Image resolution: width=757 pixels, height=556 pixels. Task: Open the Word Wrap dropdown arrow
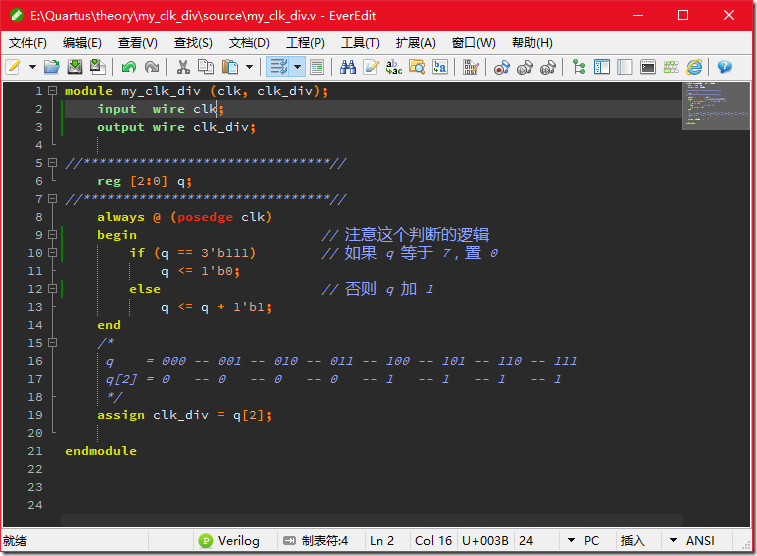point(298,67)
